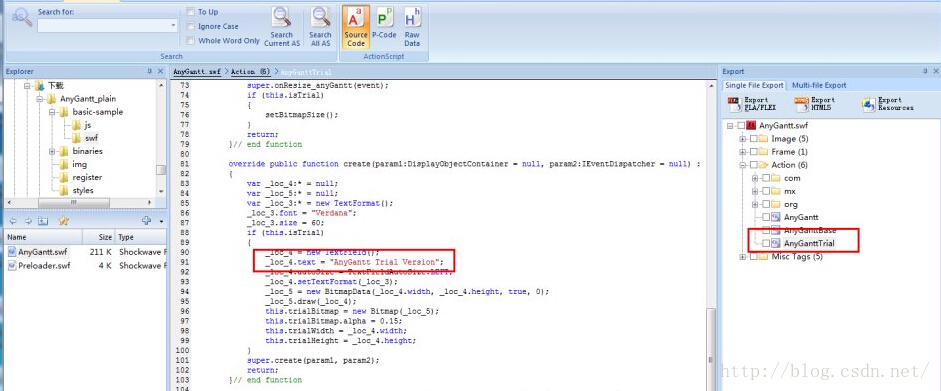Click the AnyGanttTrial script icon
This screenshot has height=391, width=941.
coord(776,243)
